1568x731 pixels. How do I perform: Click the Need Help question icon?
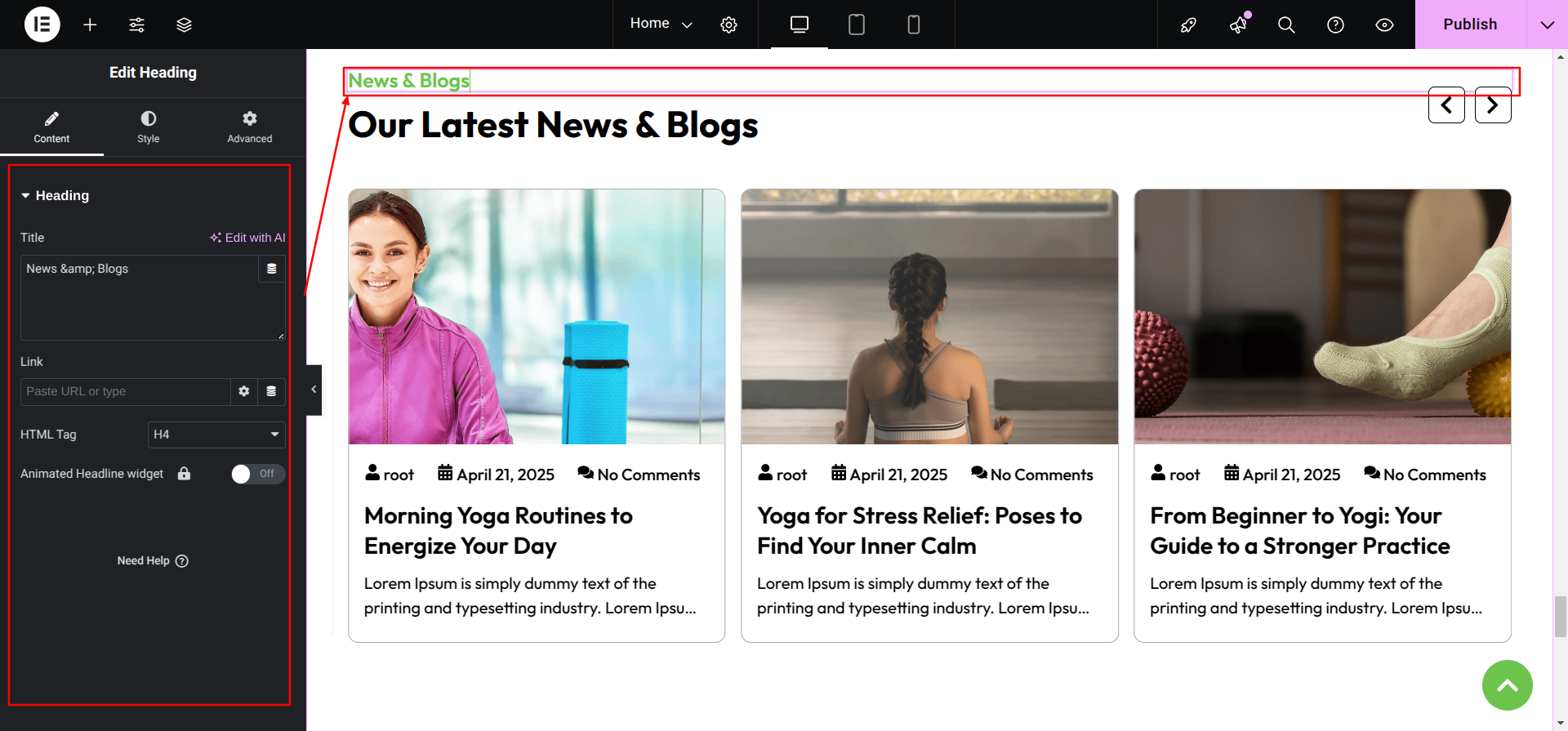pyautogui.click(x=182, y=561)
